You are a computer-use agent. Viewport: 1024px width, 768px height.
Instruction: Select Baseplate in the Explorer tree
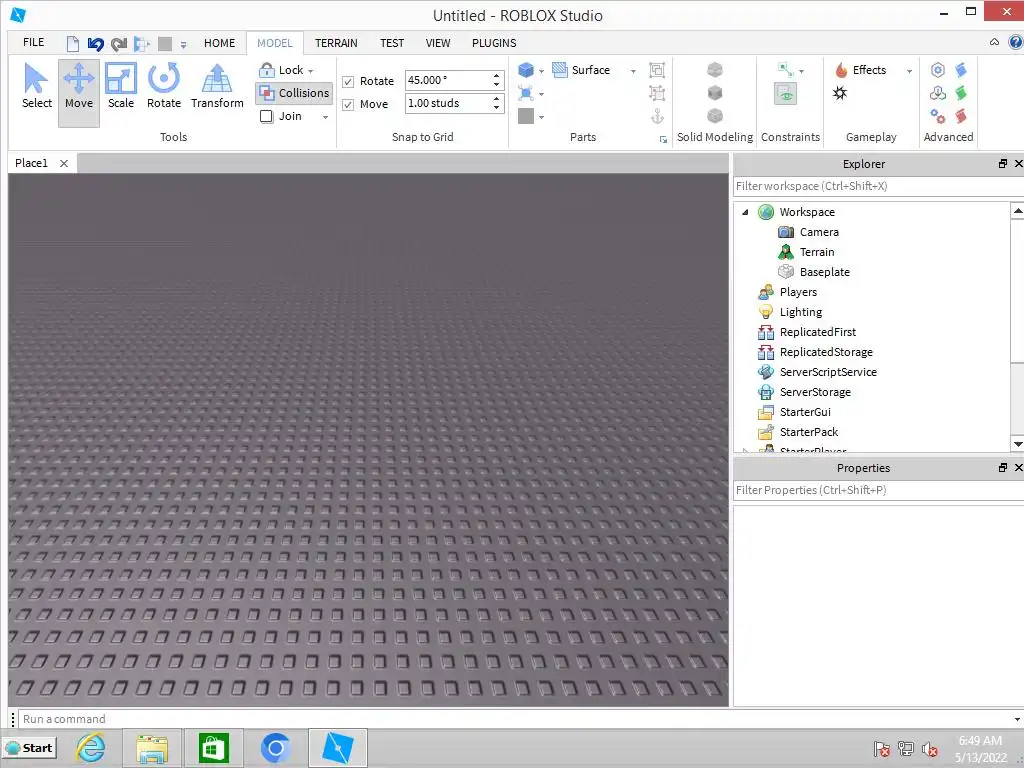[x=824, y=272]
